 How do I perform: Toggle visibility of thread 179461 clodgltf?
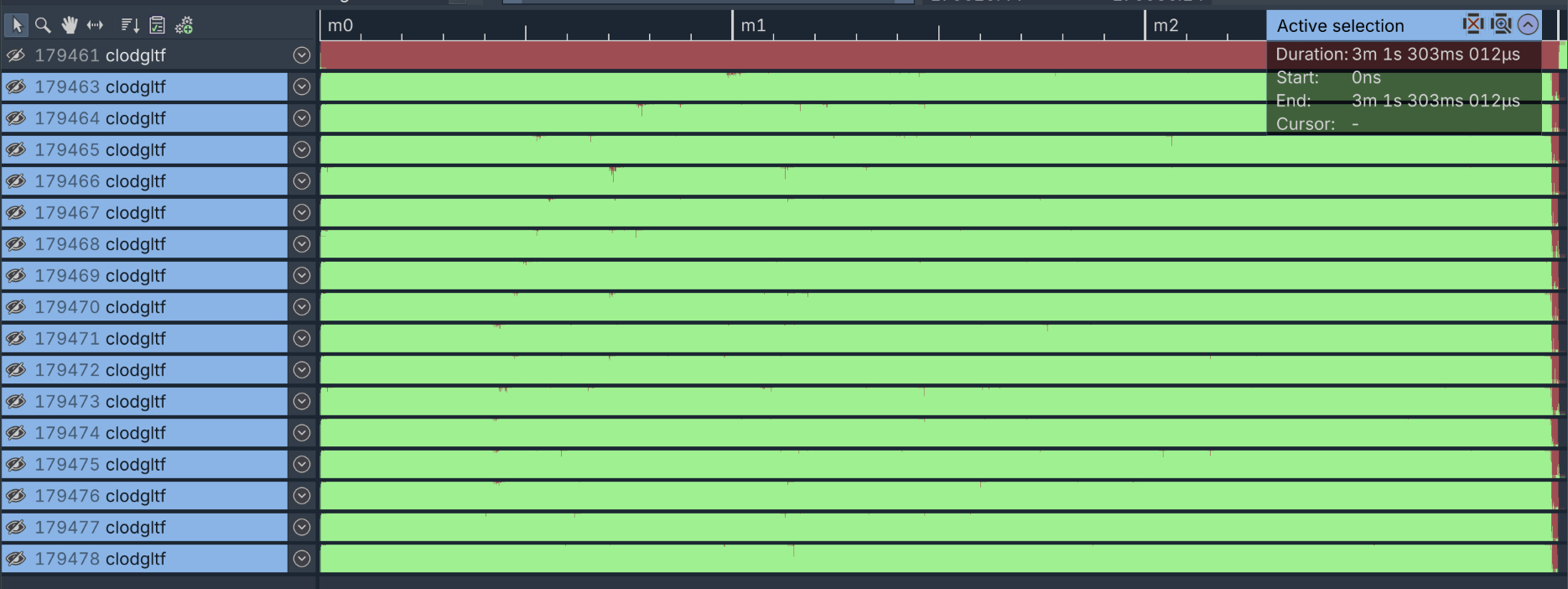coord(16,55)
